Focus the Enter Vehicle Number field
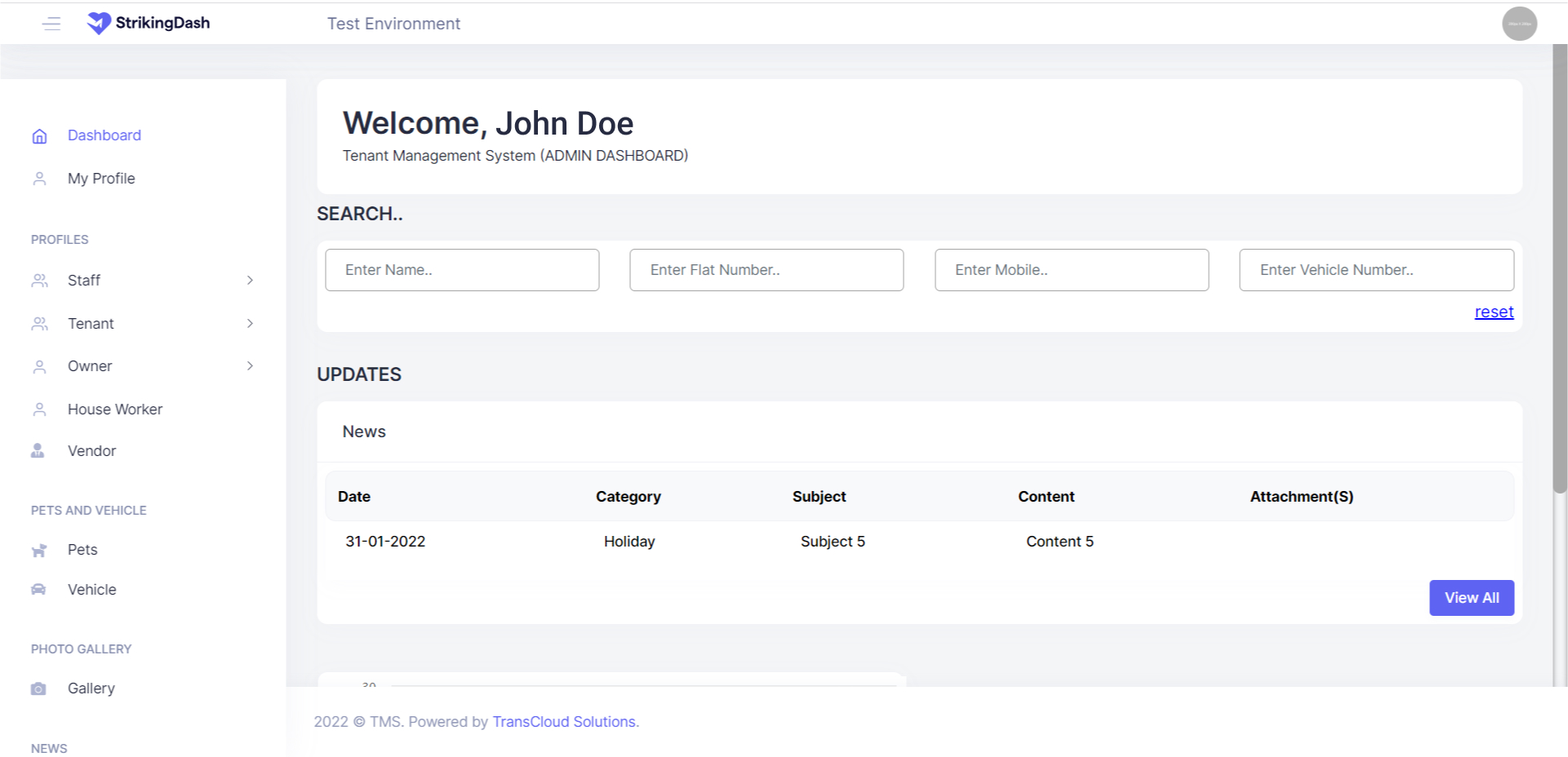 1375,270
